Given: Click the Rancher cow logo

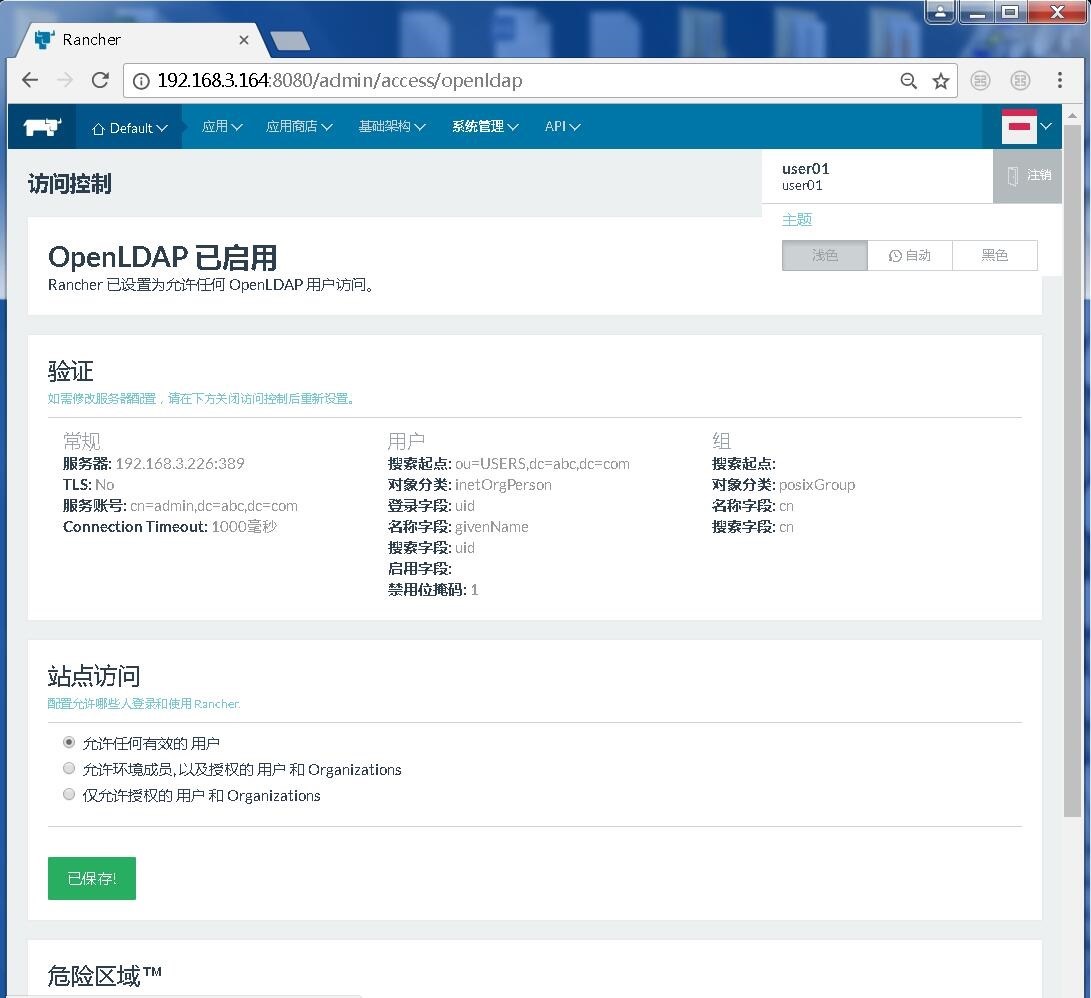Looking at the screenshot, I should pyautogui.click(x=40, y=126).
